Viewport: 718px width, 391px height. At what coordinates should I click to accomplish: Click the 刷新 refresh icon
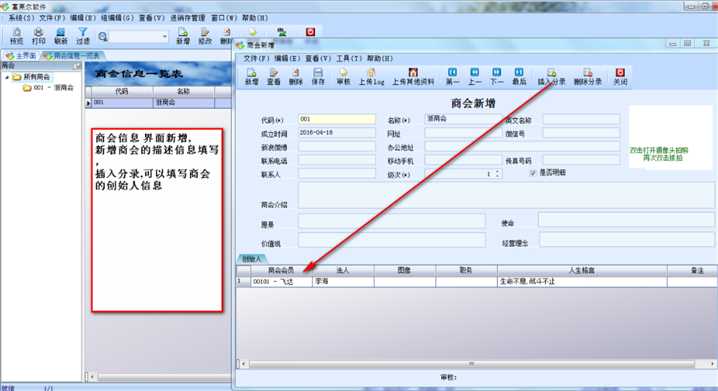[x=60, y=36]
